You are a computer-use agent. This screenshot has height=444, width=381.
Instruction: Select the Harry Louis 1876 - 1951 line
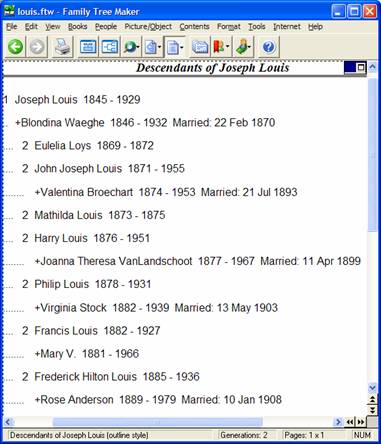(x=92, y=238)
